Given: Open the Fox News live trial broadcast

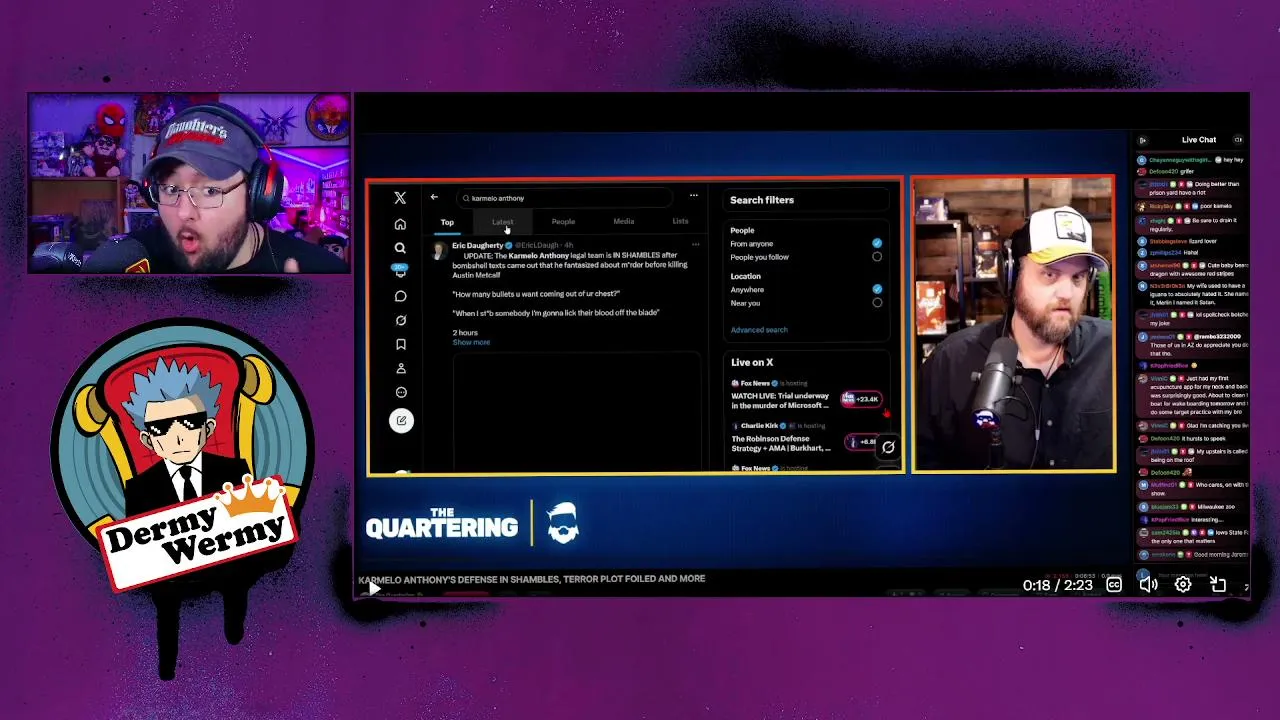Looking at the screenshot, I should [x=780, y=401].
